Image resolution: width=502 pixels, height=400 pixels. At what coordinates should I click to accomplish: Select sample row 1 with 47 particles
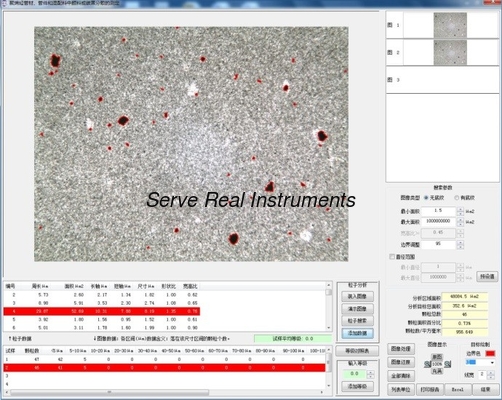tap(164, 359)
